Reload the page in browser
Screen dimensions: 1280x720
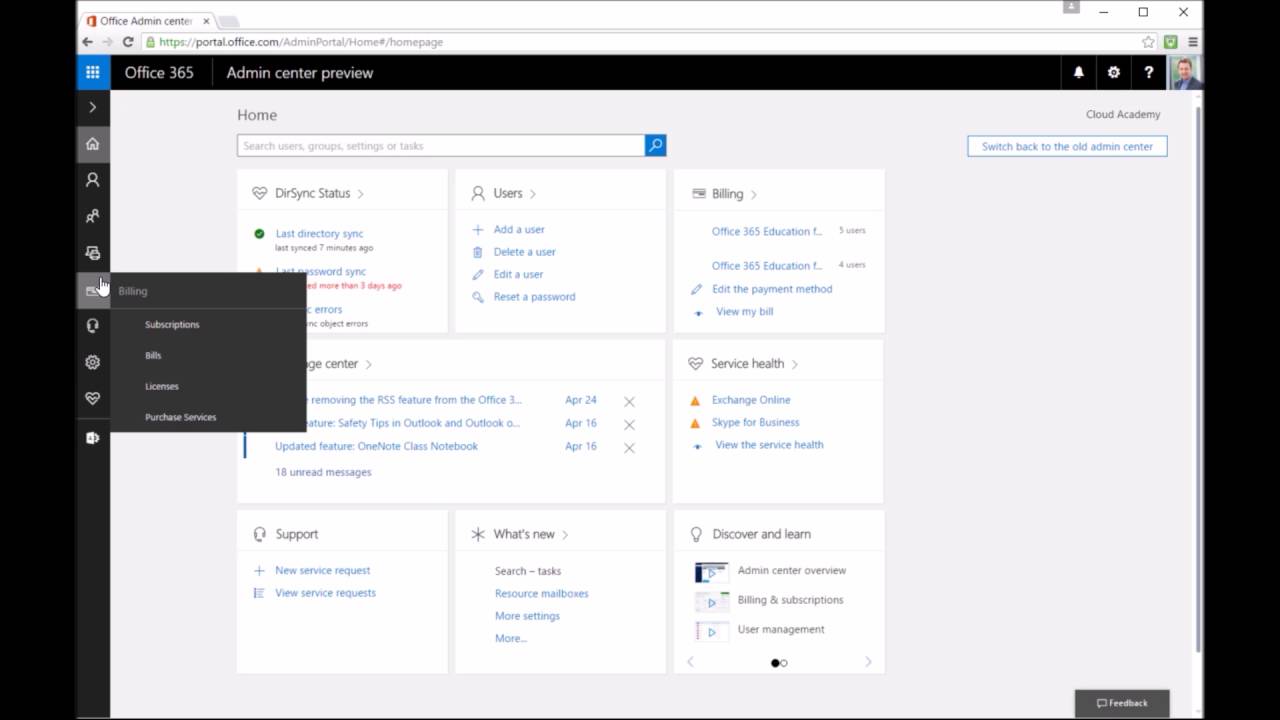pos(128,42)
